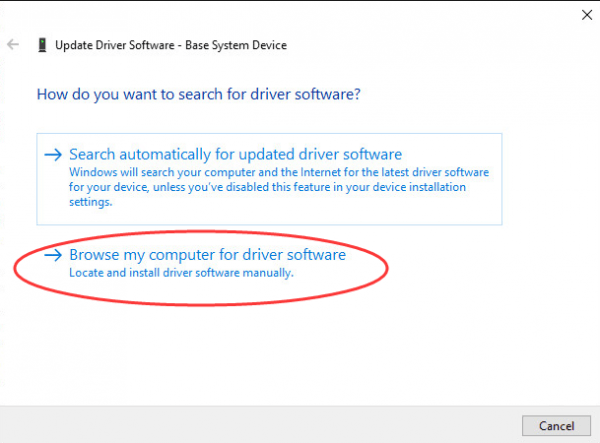The width and height of the screenshot is (600, 443).
Task: Click the word 'Browse' in the second option
Action: pyautogui.click(x=94, y=255)
